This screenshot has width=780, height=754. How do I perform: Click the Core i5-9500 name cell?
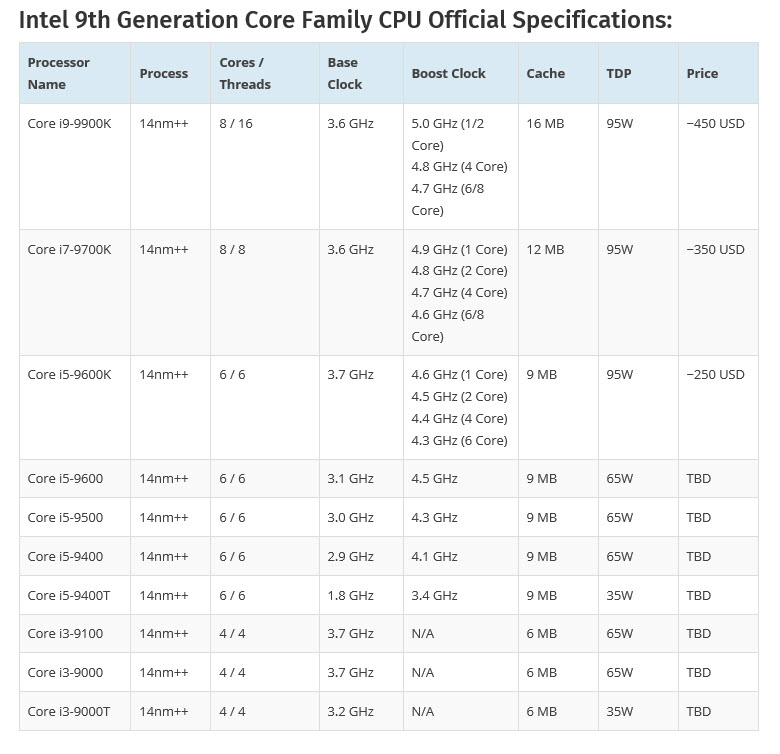pos(65,517)
